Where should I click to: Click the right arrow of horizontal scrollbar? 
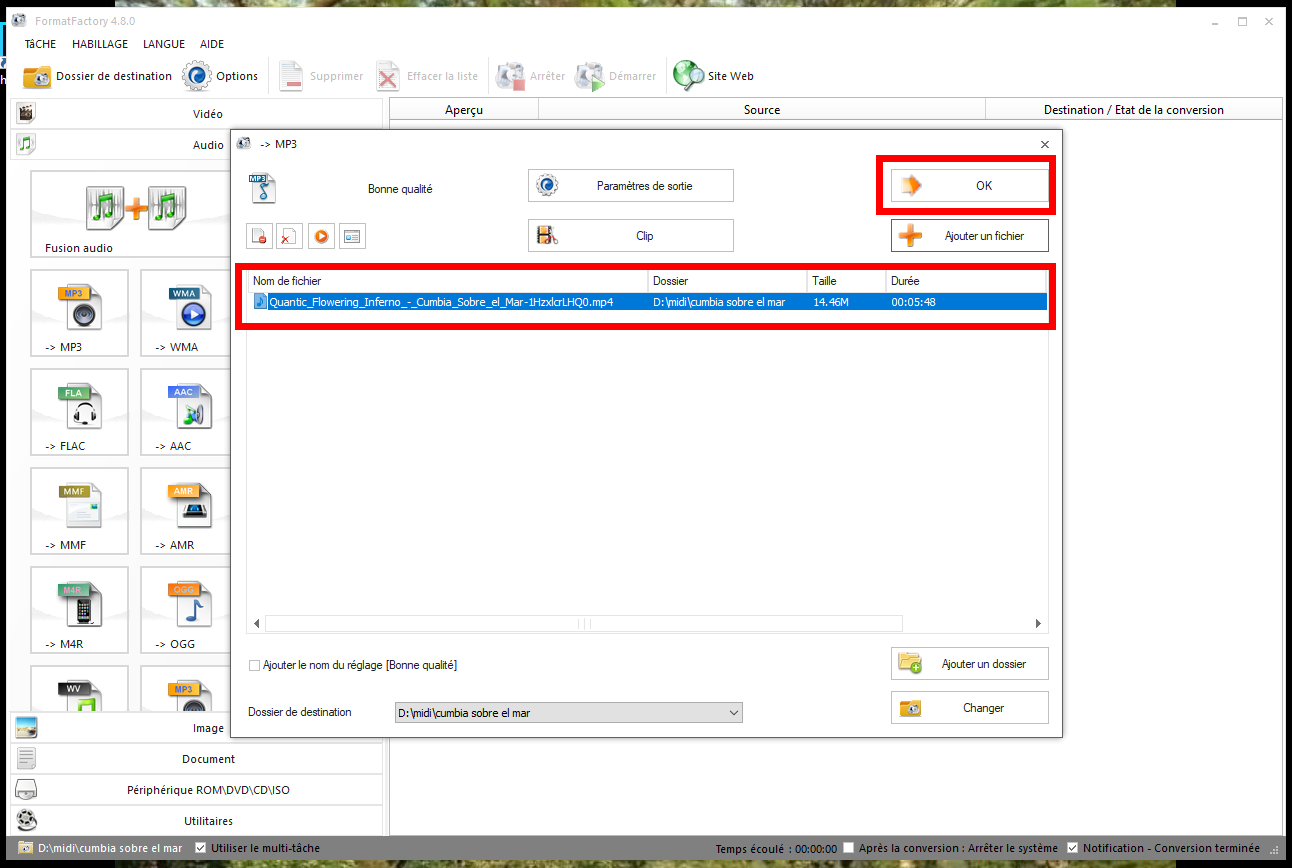pos(1038,624)
